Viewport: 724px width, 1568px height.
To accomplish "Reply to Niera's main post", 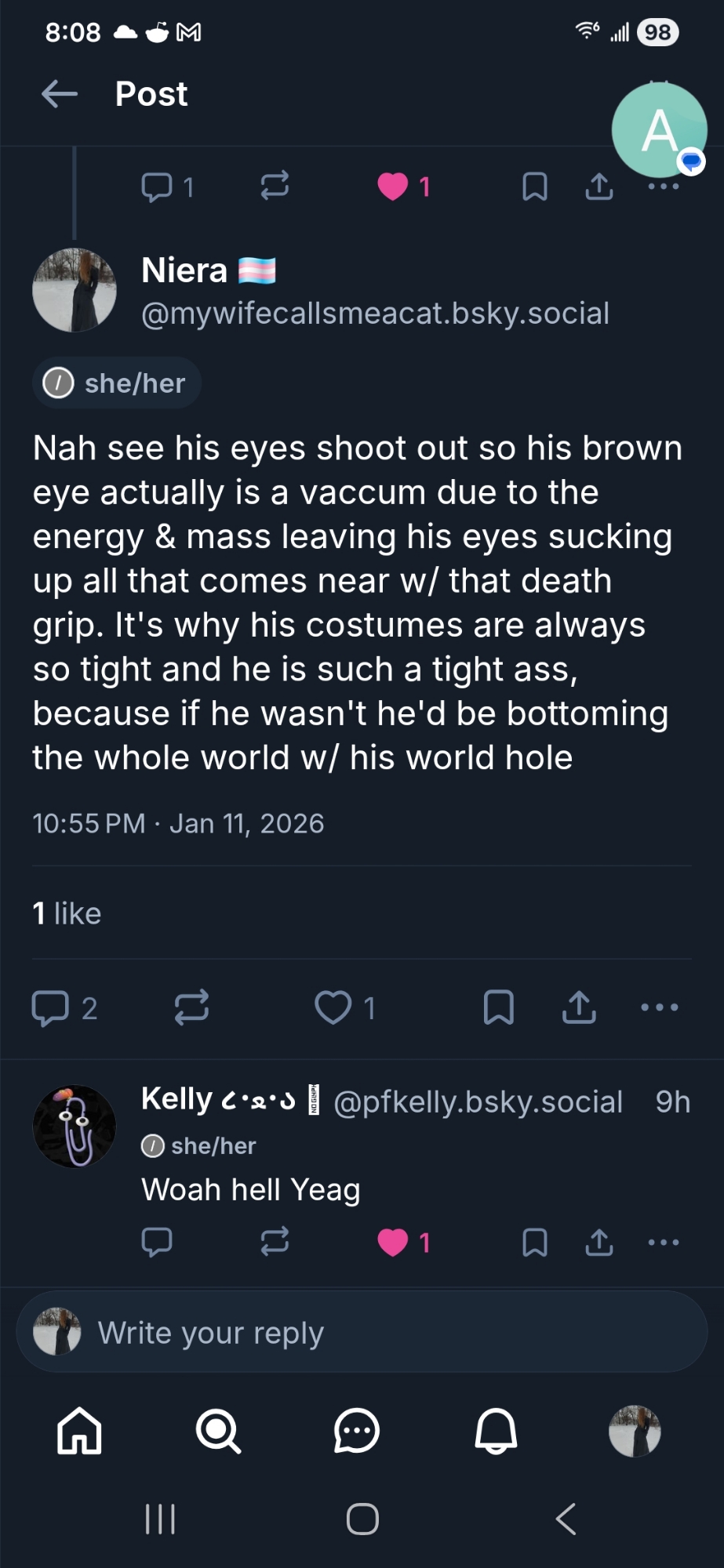I will coord(50,1007).
